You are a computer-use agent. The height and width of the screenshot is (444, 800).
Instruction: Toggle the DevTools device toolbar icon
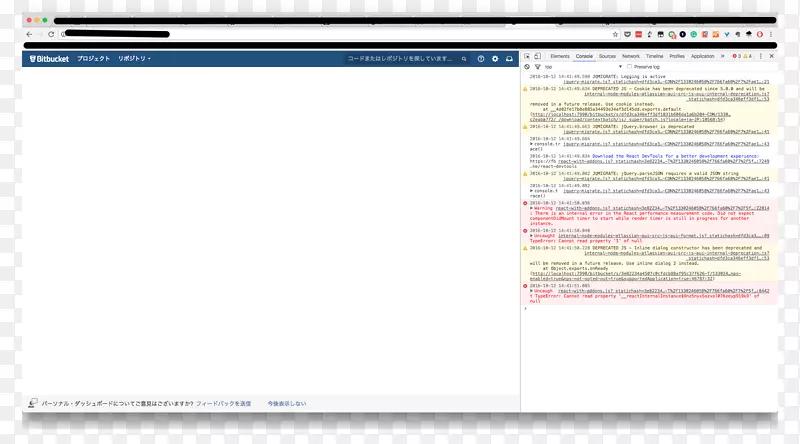click(x=539, y=56)
